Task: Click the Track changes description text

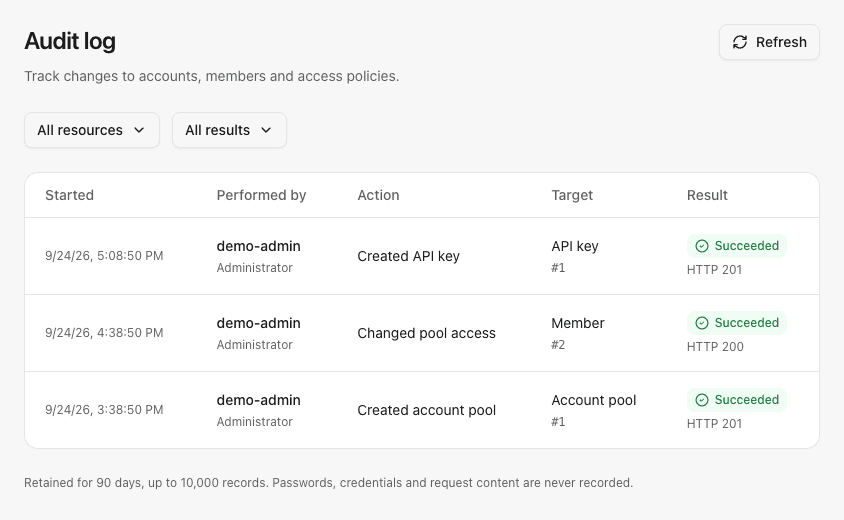Action: pyautogui.click(x=212, y=76)
